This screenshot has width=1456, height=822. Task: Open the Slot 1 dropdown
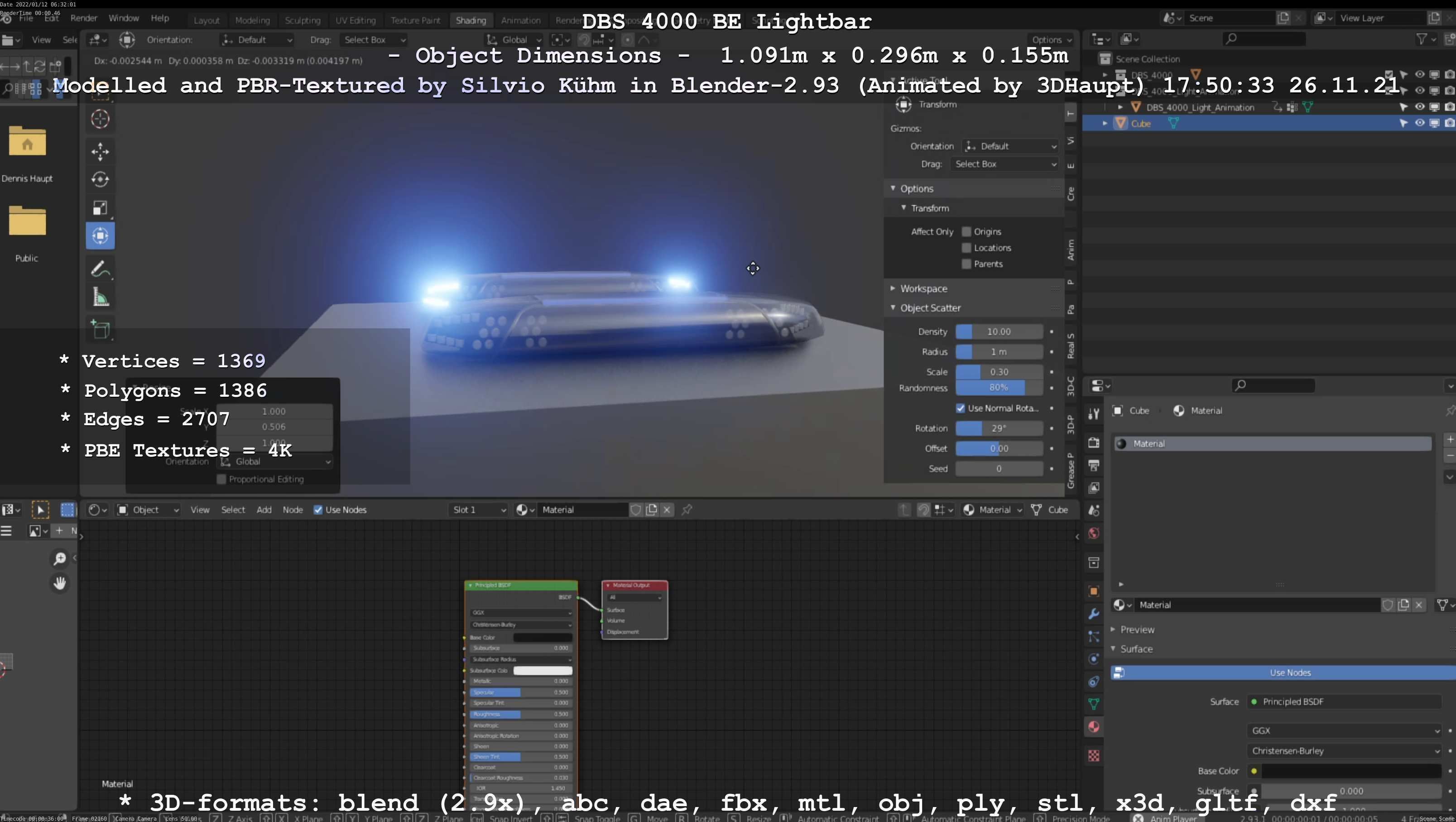[x=479, y=510]
